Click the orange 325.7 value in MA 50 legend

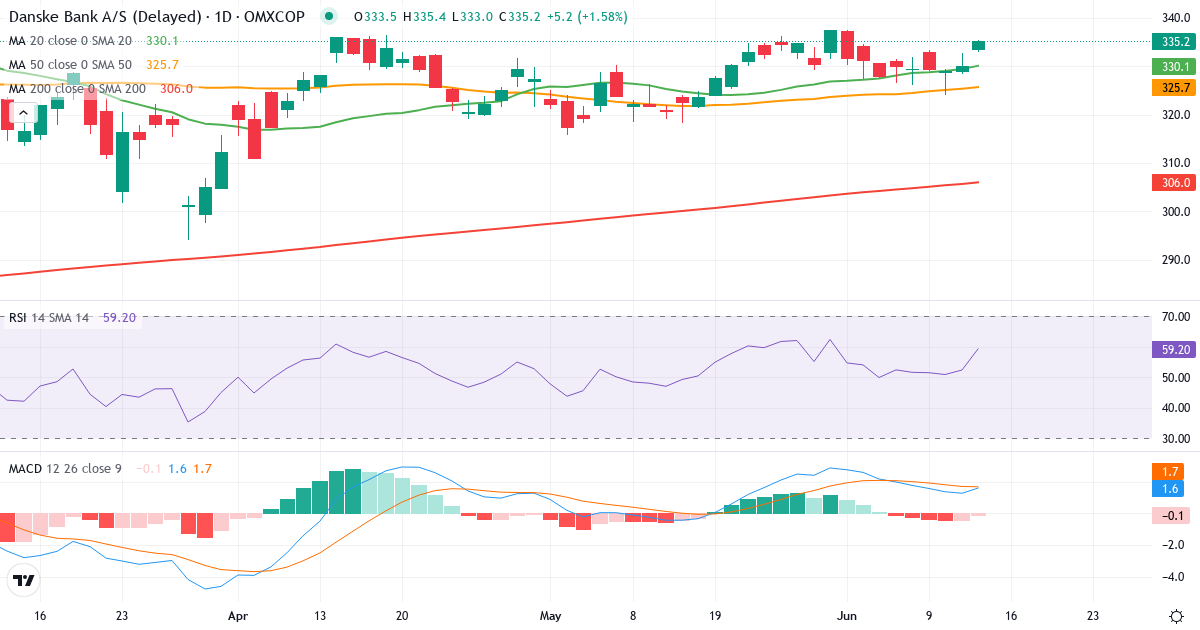pyautogui.click(x=162, y=64)
